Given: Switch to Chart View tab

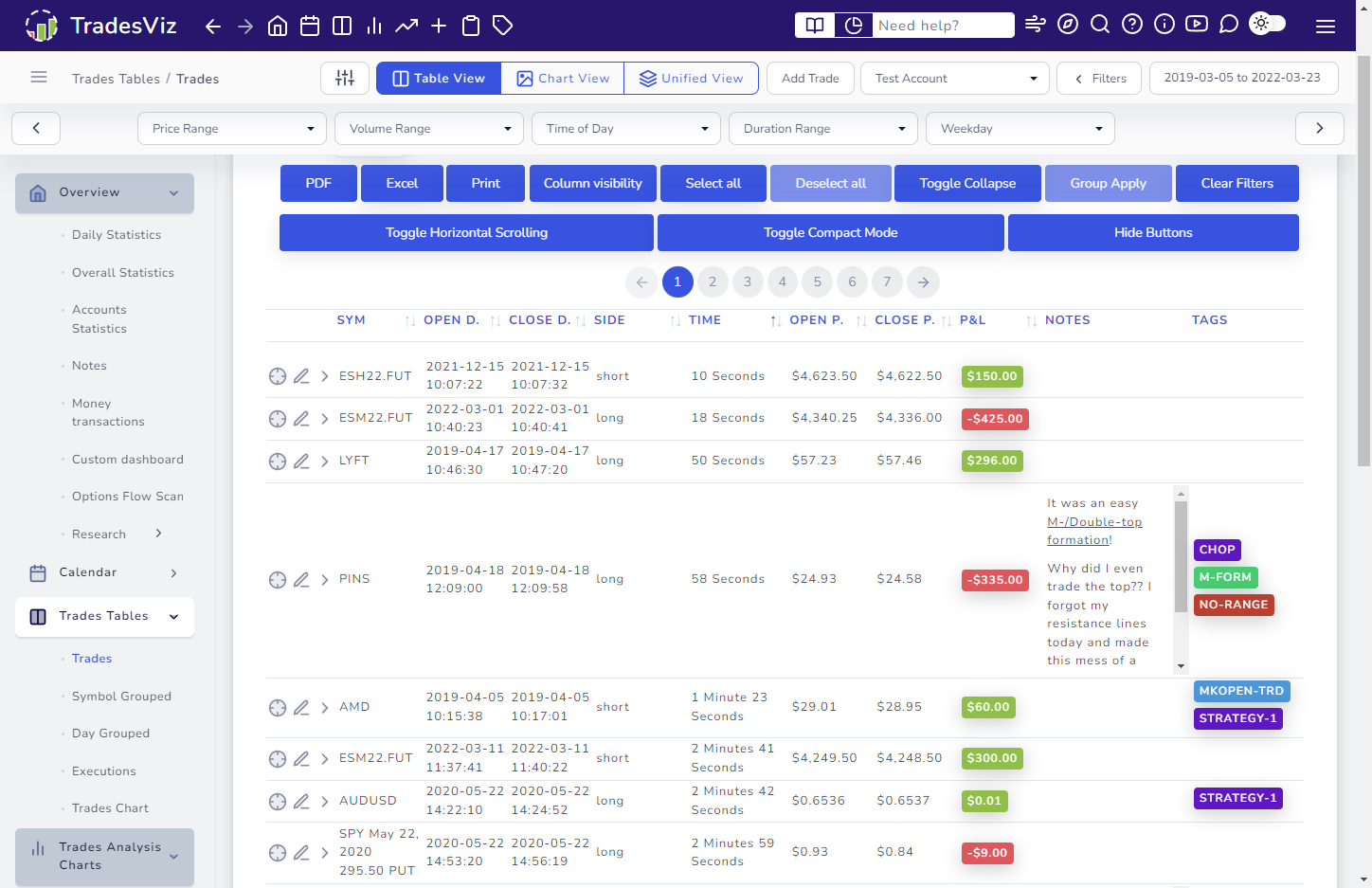Looking at the screenshot, I should tap(563, 79).
